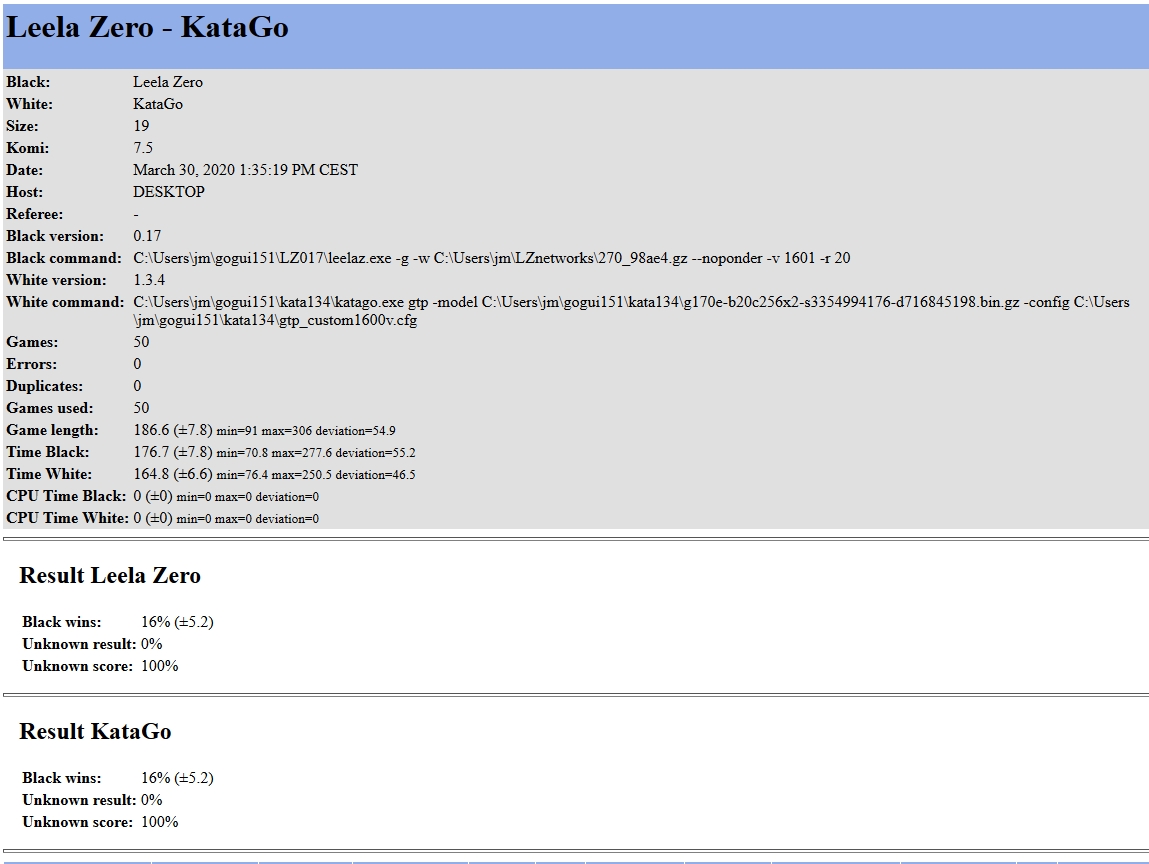This screenshot has height=864, width=1149.
Task: Click the "Referee:" label
Action: (34, 214)
